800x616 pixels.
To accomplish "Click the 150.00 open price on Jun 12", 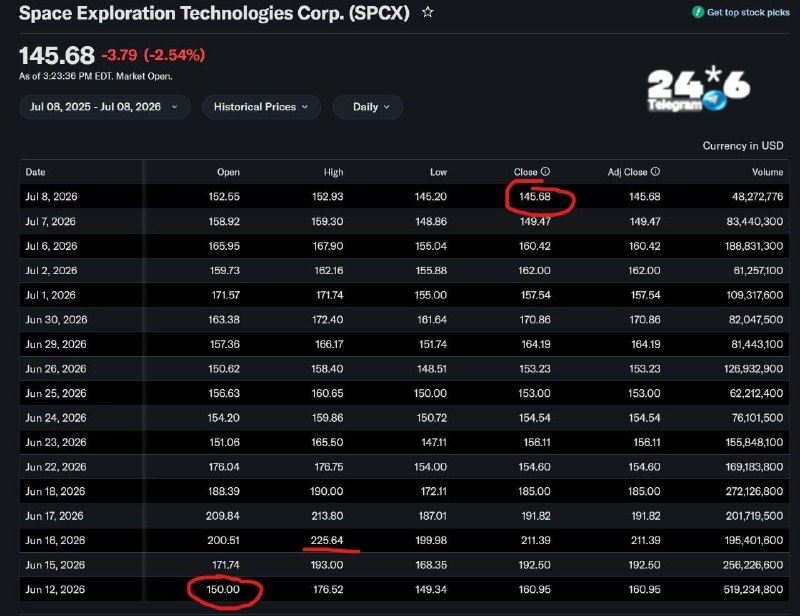I will (223, 589).
